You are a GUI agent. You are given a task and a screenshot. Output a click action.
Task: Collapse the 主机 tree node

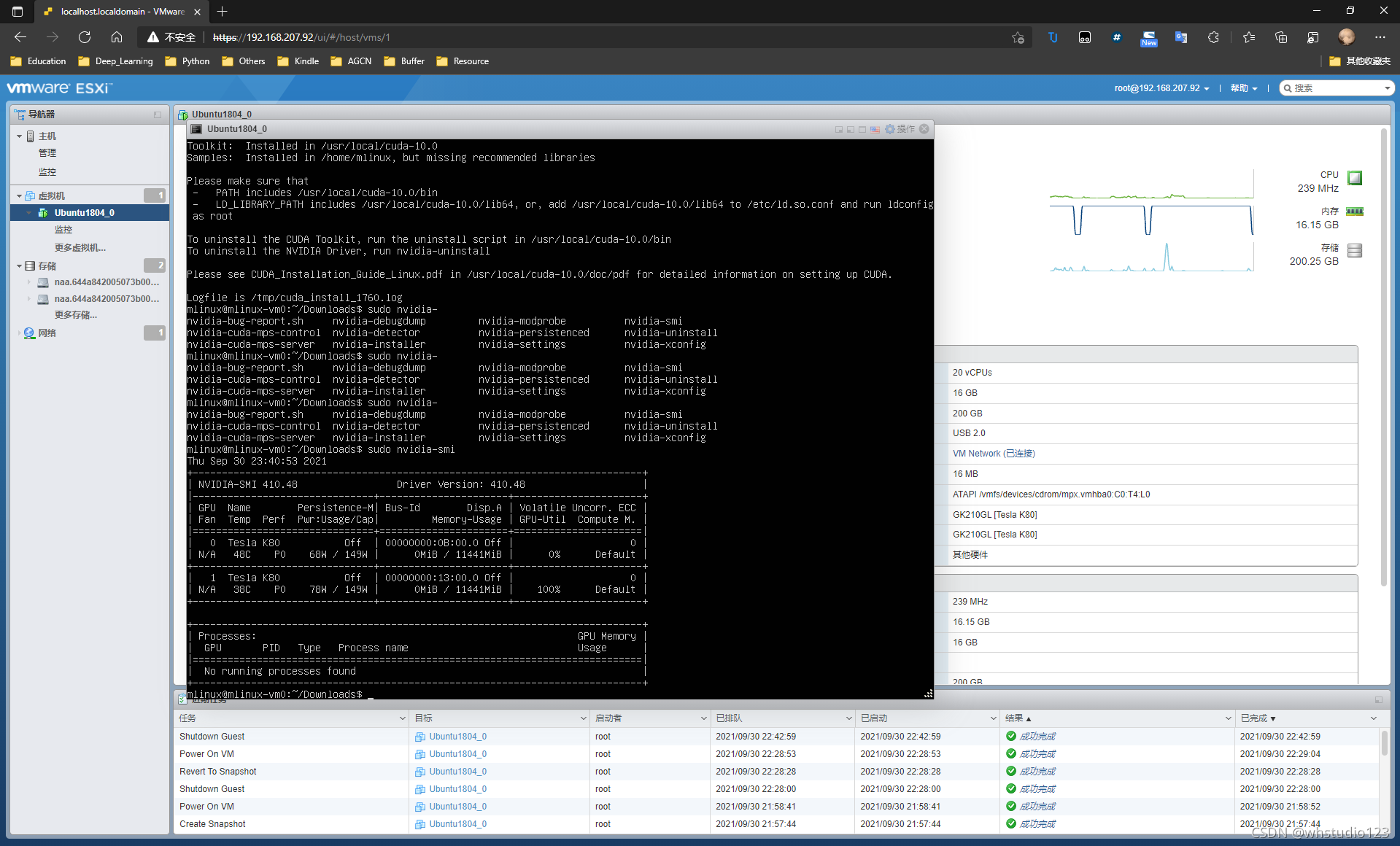point(20,136)
